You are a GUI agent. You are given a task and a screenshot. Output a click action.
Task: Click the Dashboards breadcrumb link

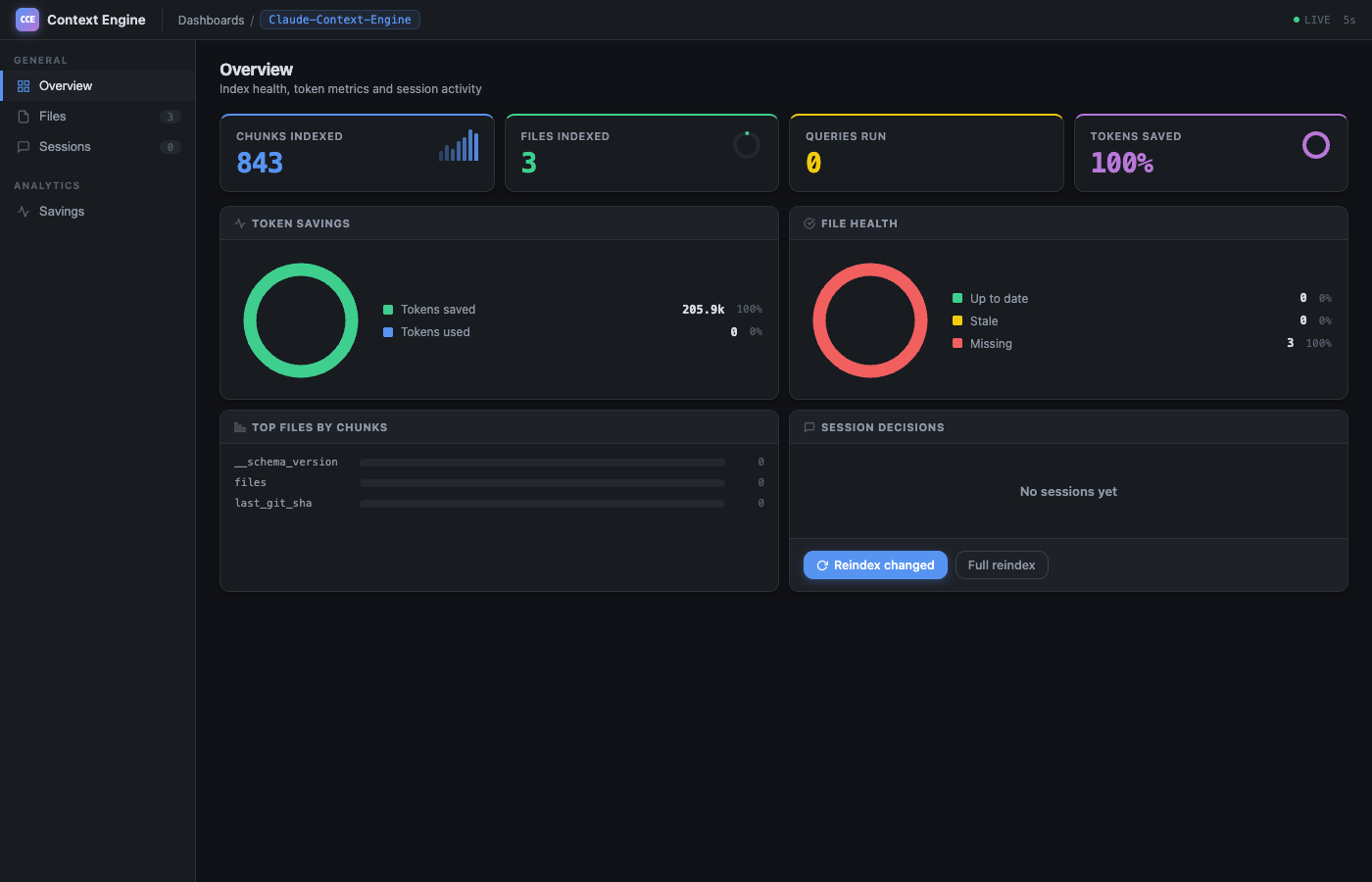[211, 21]
